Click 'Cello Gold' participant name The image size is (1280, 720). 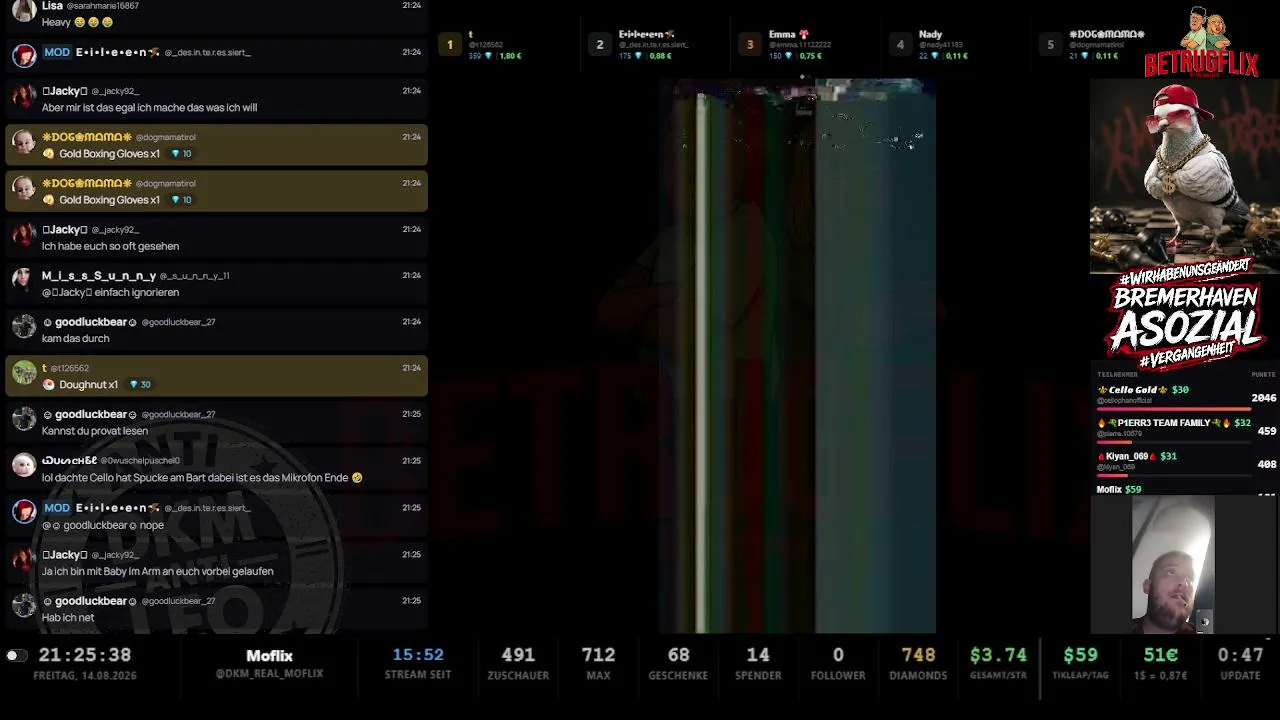click(1132, 390)
